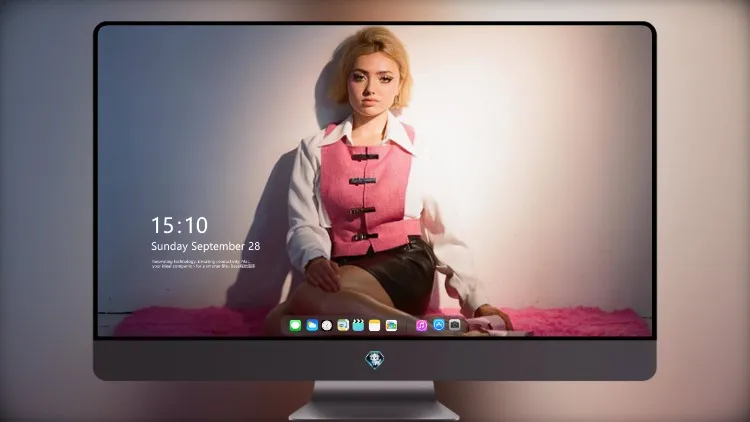750x422 pixels.
Task: Click the 15:10 clock display
Action: click(x=179, y=225)
